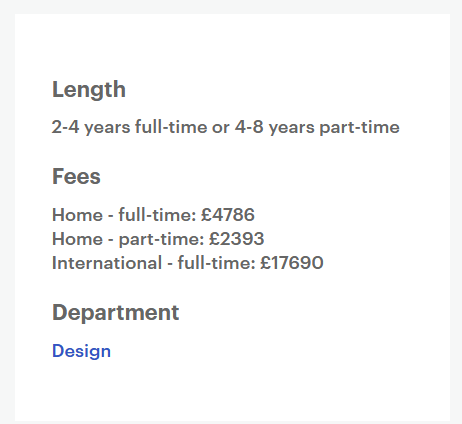Click 'part-time:' in the Home fee line
Screen dimensions: 462x424
click(x=161, y=239)
